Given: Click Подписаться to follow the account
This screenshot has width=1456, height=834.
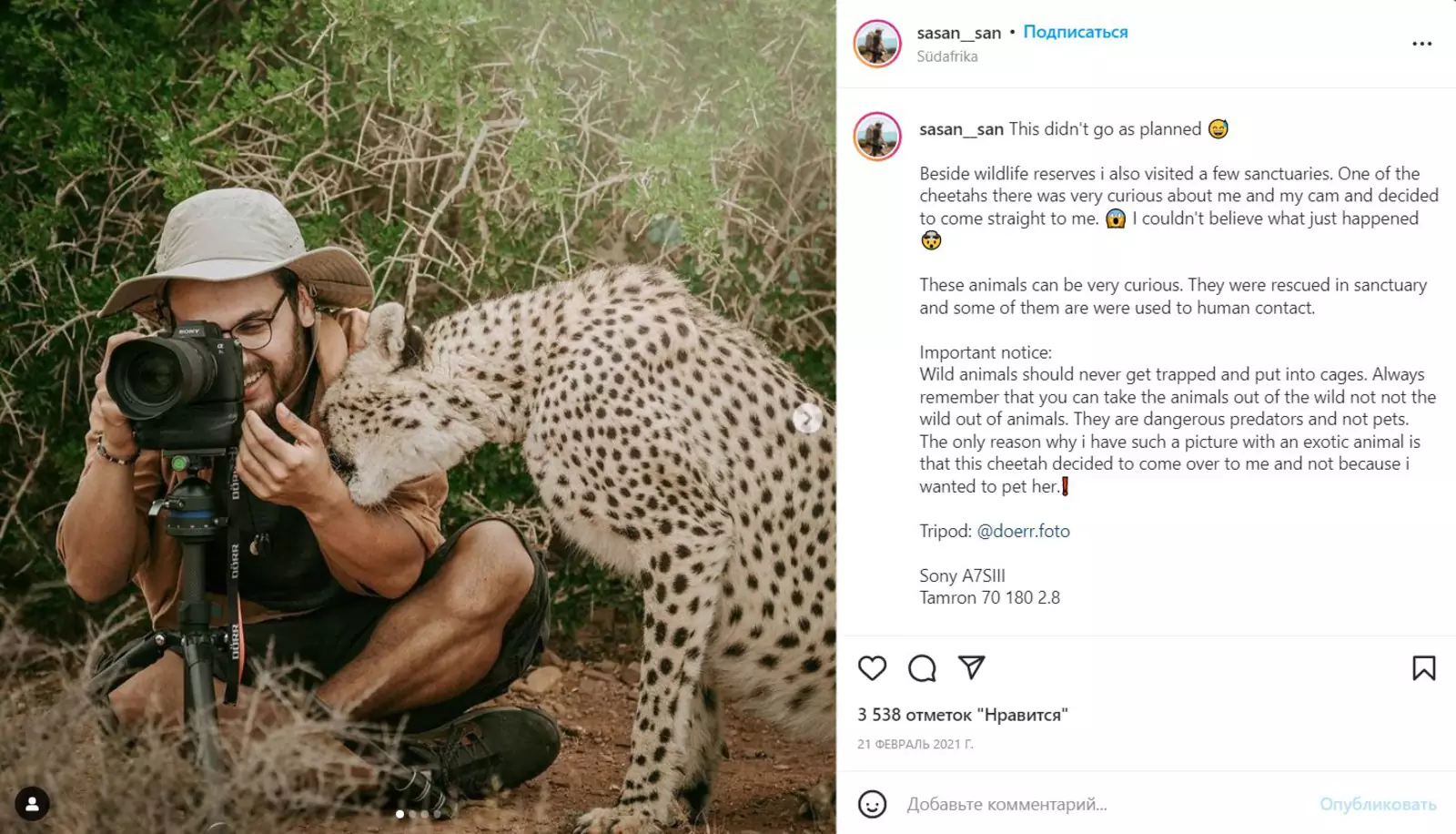Looking at the screenshot, I should 1075,32.
